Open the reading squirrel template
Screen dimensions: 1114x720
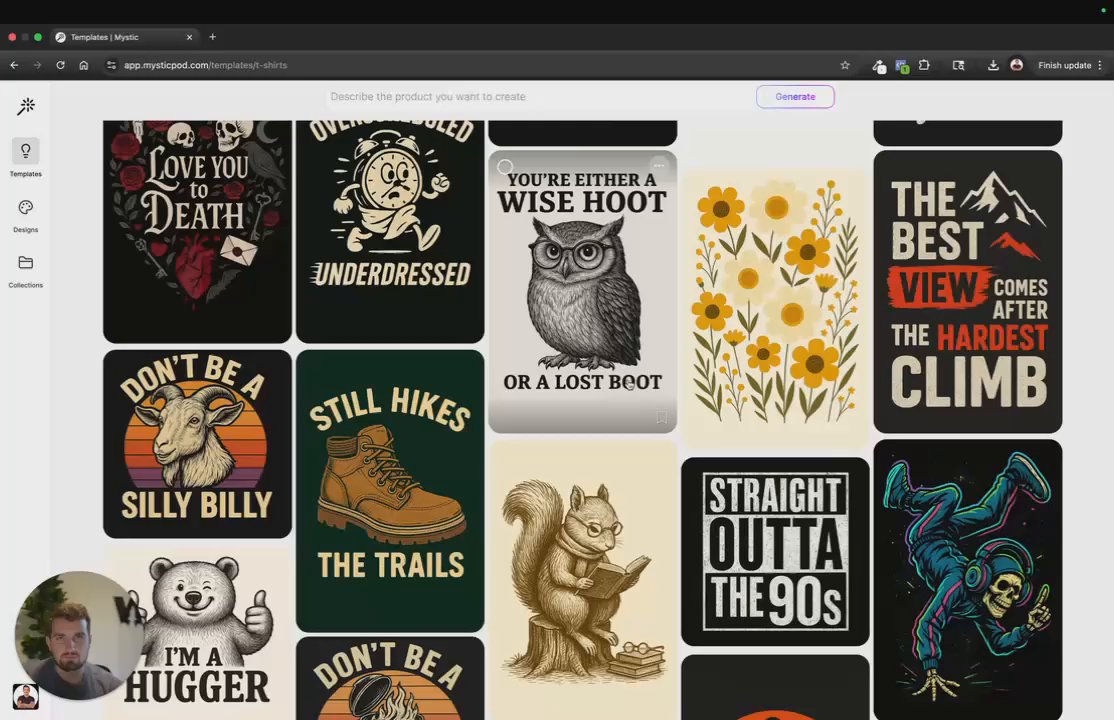583,580
